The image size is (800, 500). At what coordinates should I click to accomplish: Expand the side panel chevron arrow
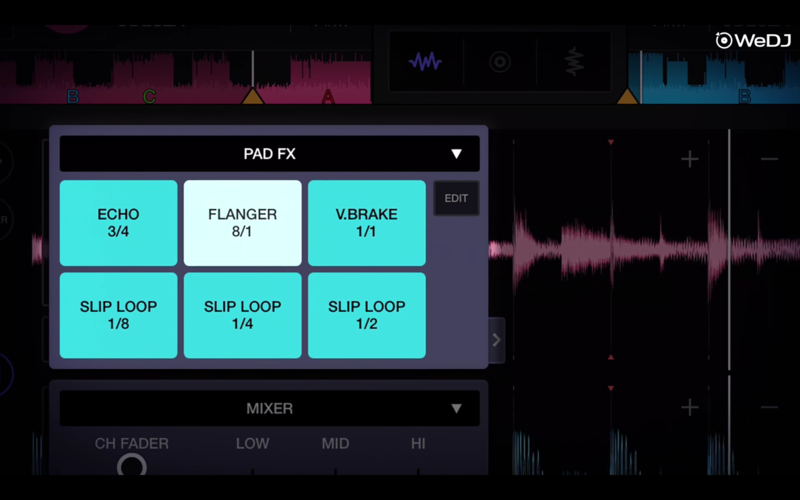[496, 340]
